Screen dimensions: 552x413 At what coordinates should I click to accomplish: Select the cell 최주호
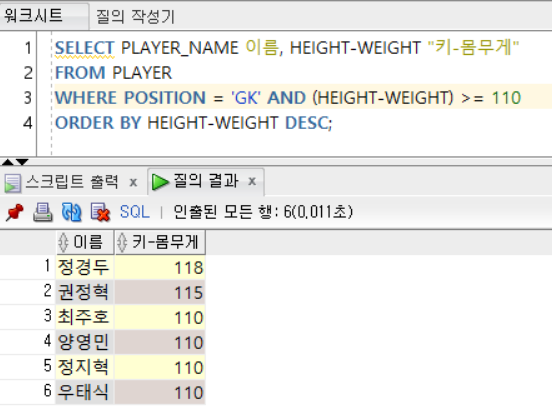[84, 317]
